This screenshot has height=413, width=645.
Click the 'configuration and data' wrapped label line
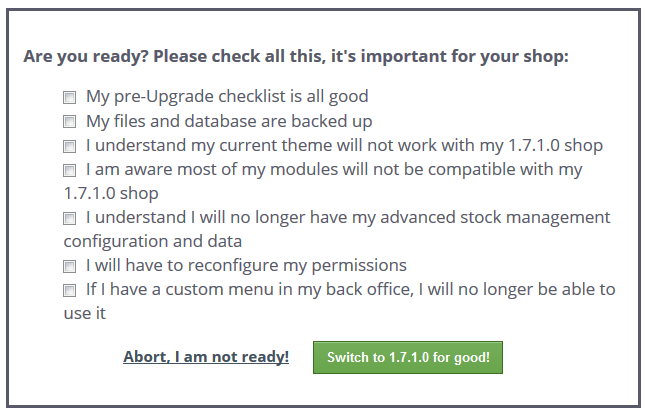coord(153,241)
